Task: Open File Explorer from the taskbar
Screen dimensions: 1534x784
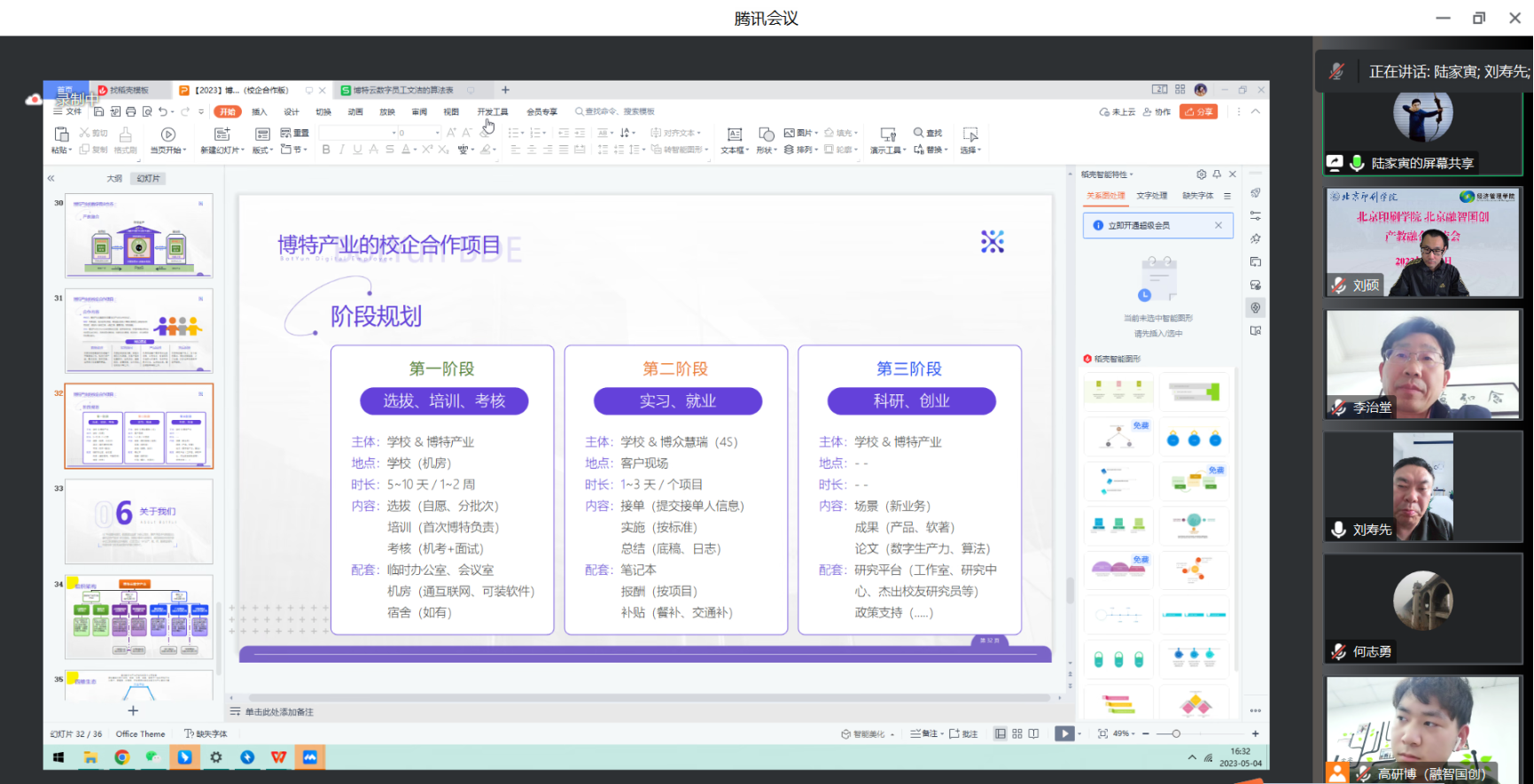Action: (90, 757)
